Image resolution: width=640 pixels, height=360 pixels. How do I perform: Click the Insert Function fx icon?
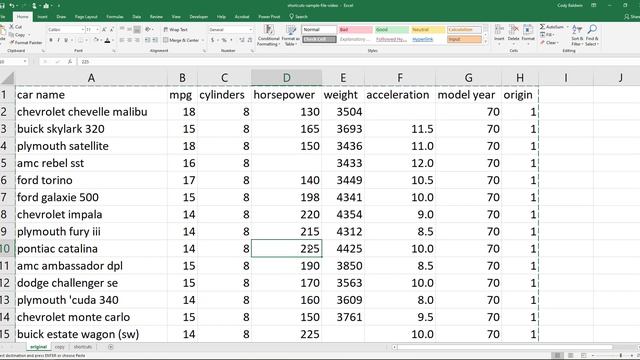point(70,62)
